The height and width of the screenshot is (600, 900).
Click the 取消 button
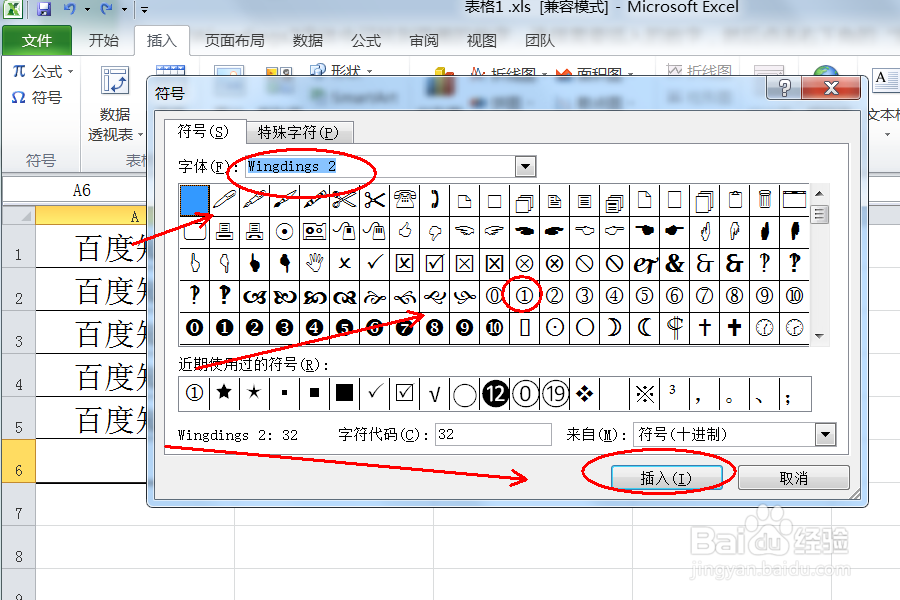click(x=794, y=477)
